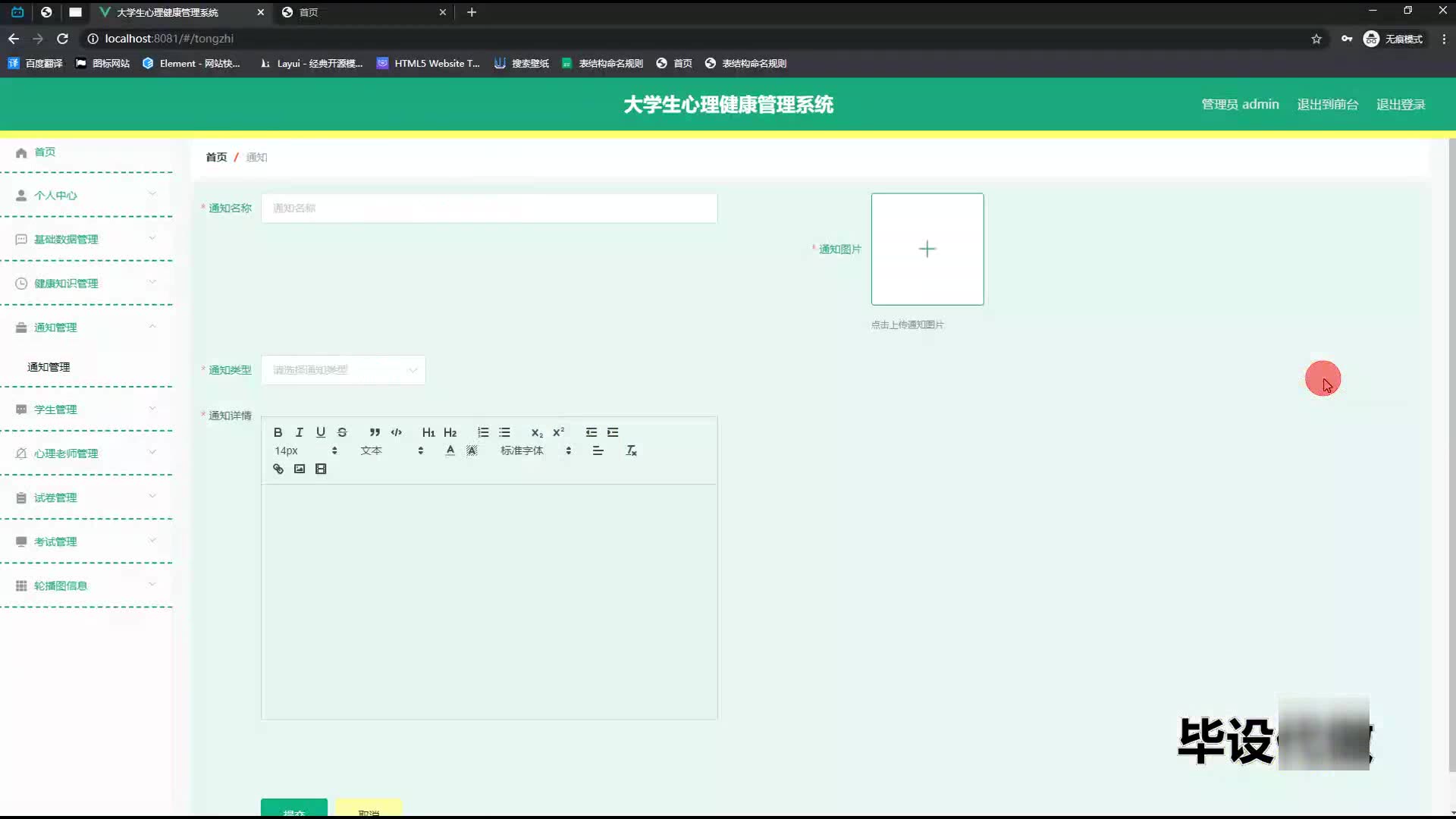Open the 通知管理 submenu item
The width and height of the screenshot is (1456, 819).
[49, 367]
